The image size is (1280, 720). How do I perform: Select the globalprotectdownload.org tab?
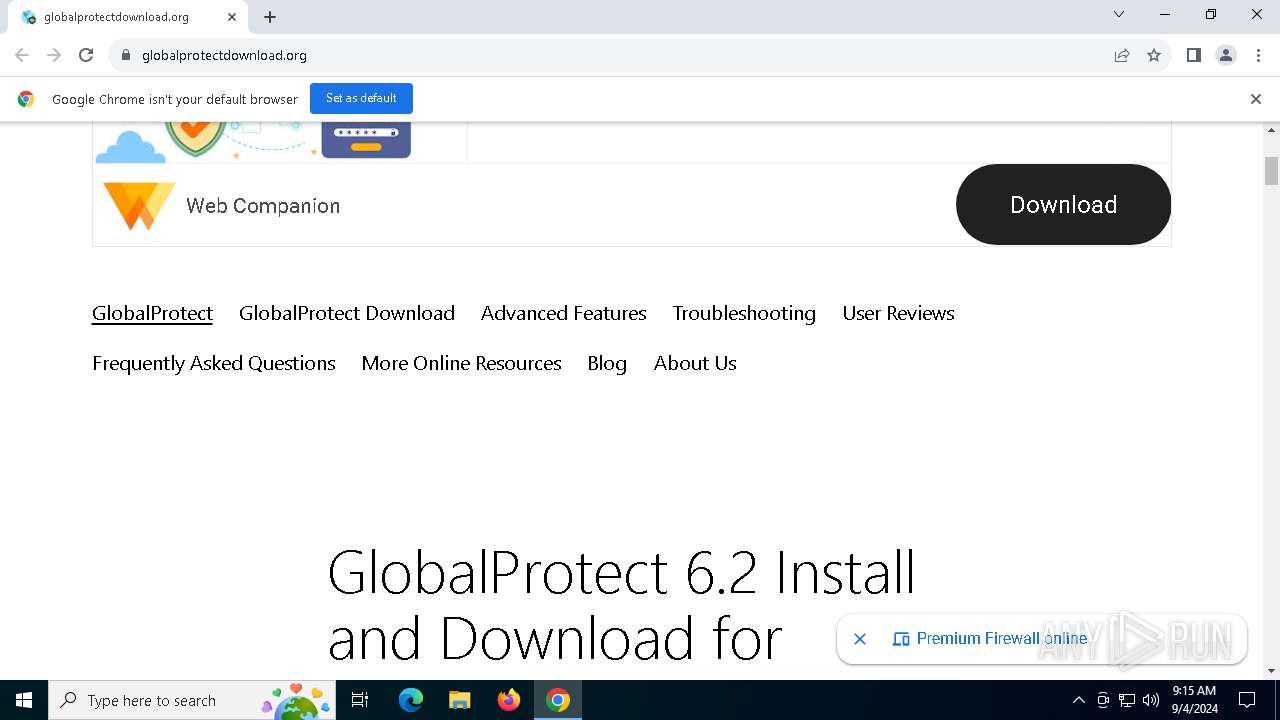[128, 17]
